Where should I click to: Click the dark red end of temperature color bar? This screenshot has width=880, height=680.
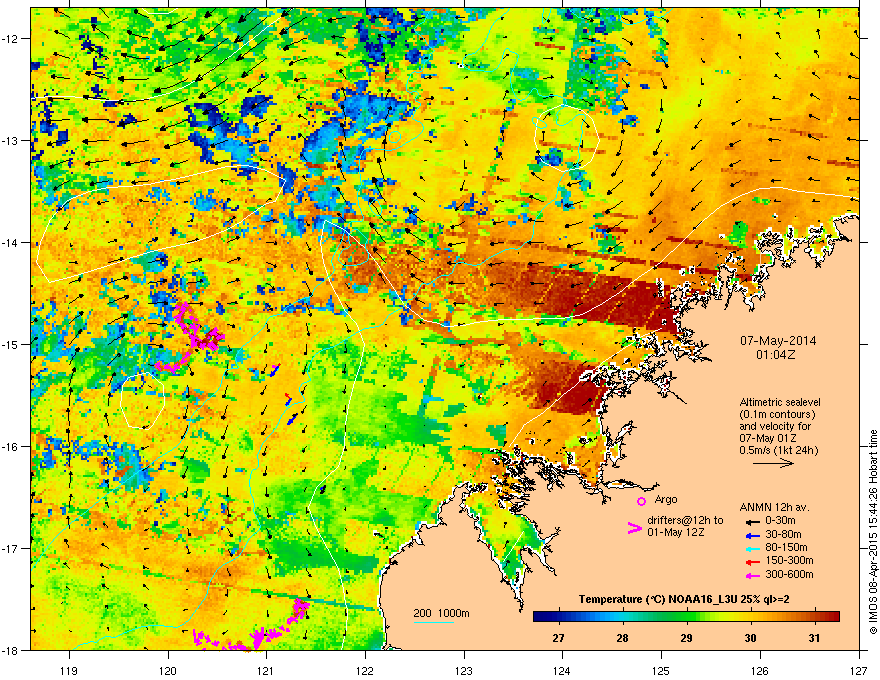(x=835, y=616)
